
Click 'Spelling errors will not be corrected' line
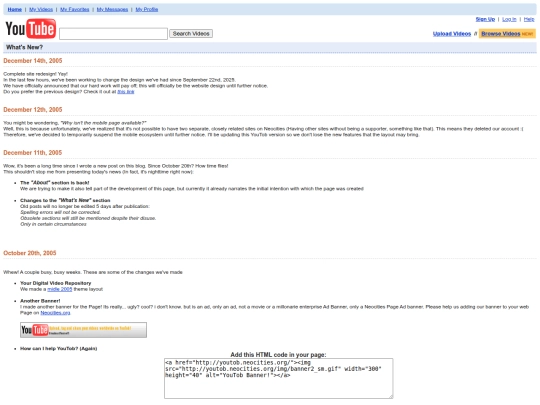click(60, 212)
